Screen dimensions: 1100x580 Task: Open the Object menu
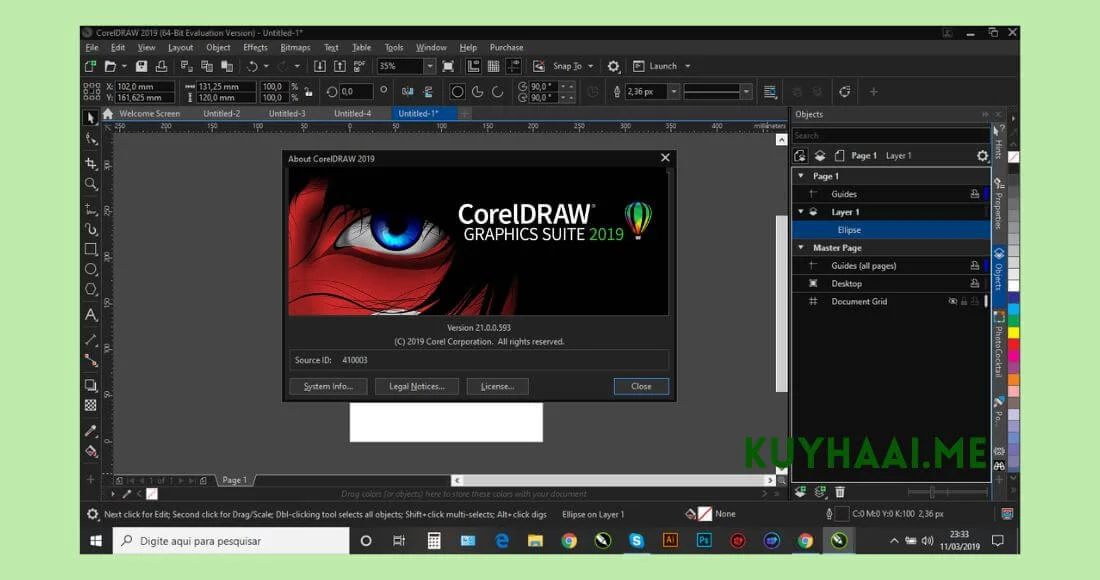tap(218, 47)
